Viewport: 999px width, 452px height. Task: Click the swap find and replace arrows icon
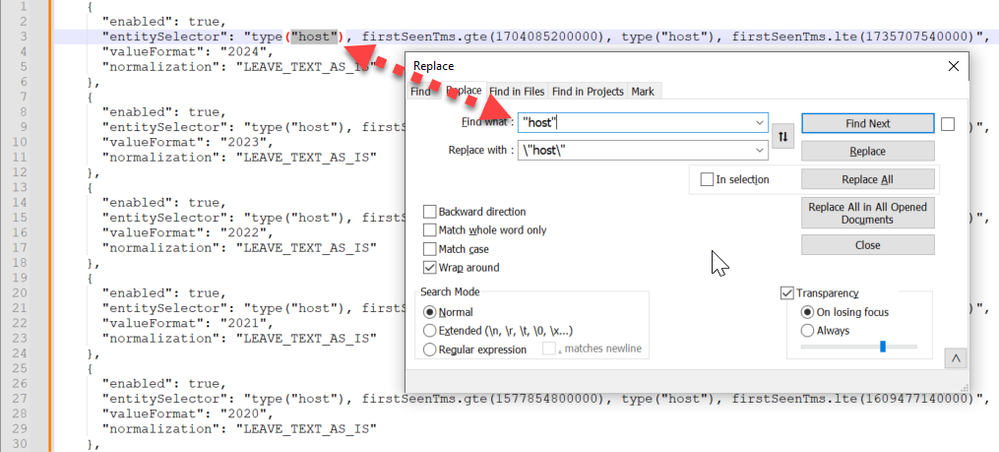coord(784,137)
